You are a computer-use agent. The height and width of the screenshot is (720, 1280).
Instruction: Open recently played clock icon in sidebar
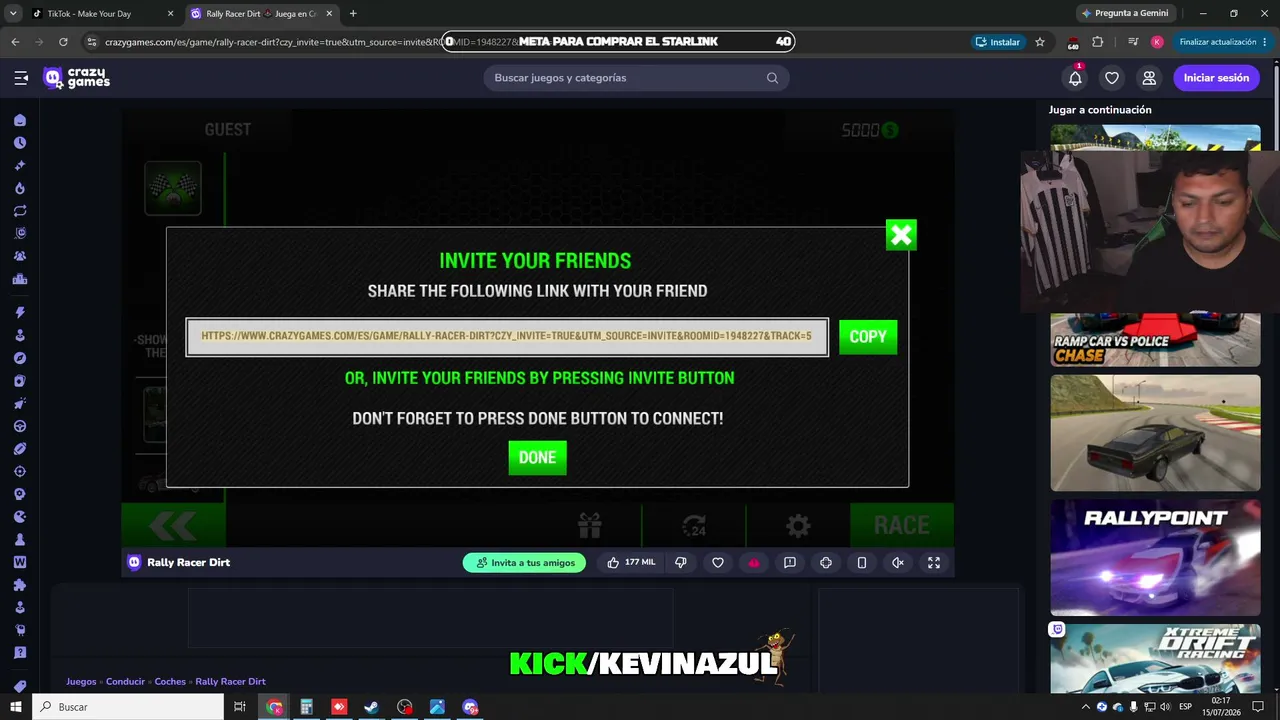pyautogui.click(x=20, y=143)
